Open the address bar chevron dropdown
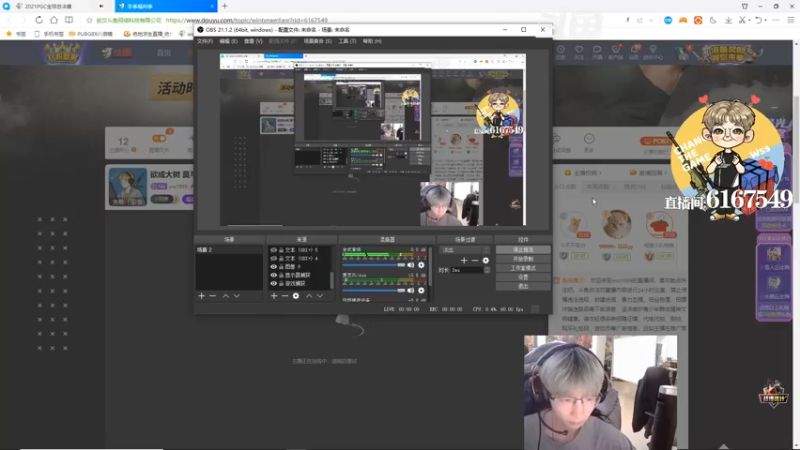This screenshot has height=450, width=800. pos(651,20)
